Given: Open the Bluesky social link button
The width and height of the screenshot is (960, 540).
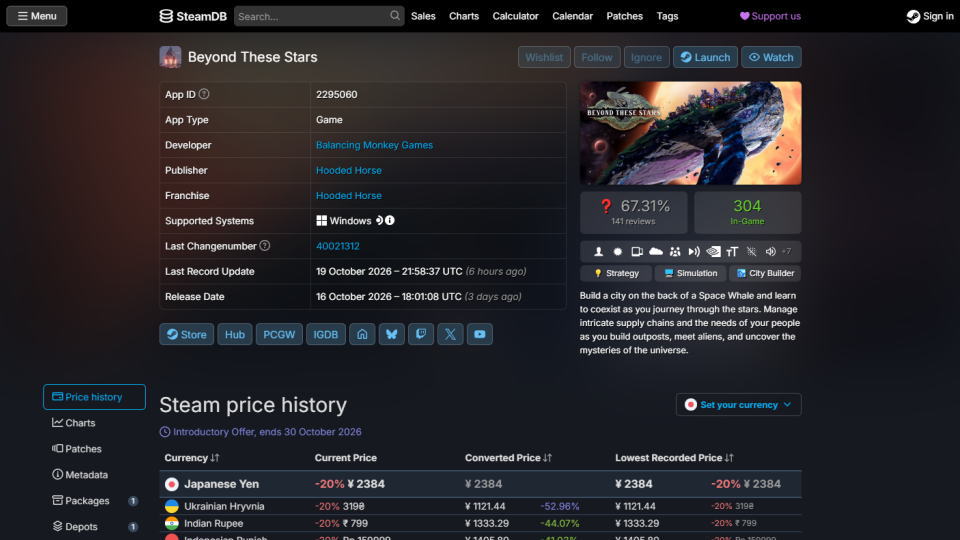Looking at the screenshot, I should tap(391, 334).
